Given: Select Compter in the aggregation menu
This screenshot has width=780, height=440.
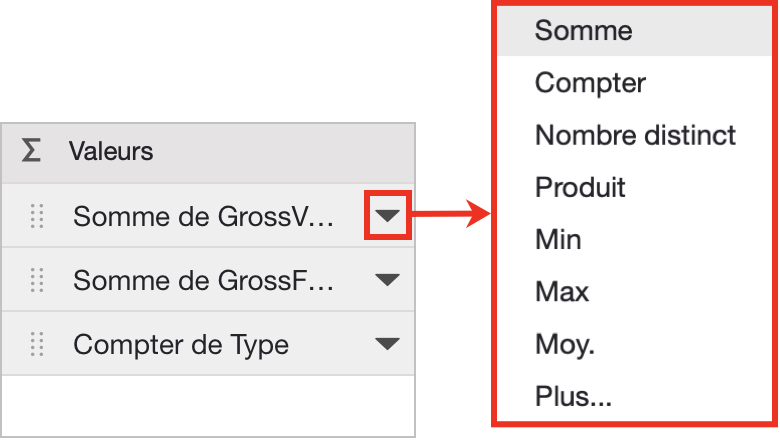Looking at the screenshot, I should coord(590,82).
